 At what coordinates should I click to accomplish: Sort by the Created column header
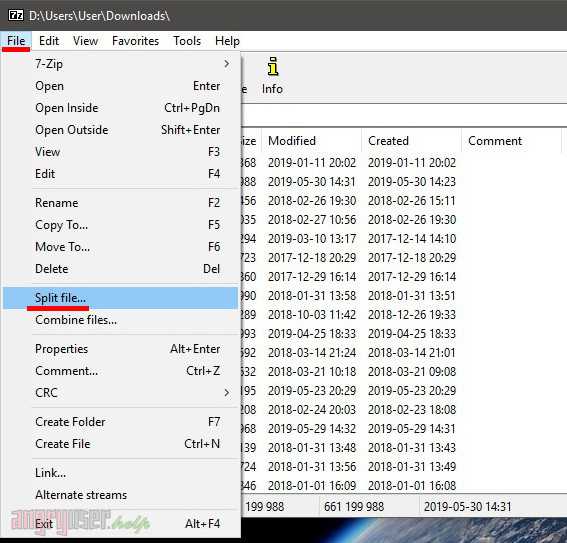pyautogui.click(x=412, y=141)
